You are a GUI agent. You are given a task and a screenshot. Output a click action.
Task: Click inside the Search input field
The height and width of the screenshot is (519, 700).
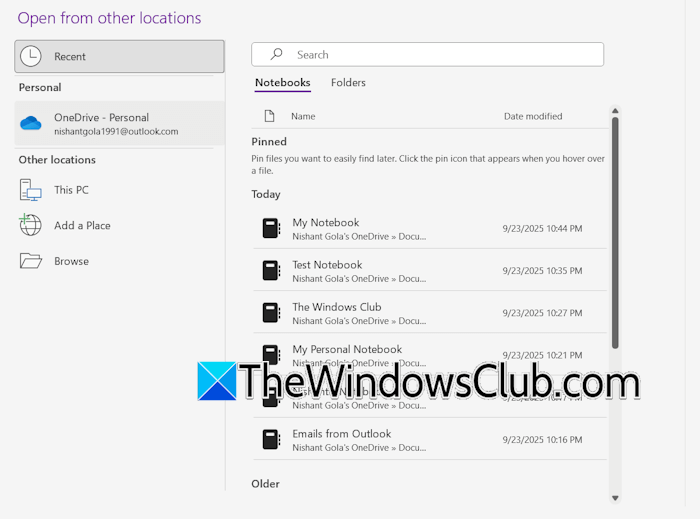(440, 55)
